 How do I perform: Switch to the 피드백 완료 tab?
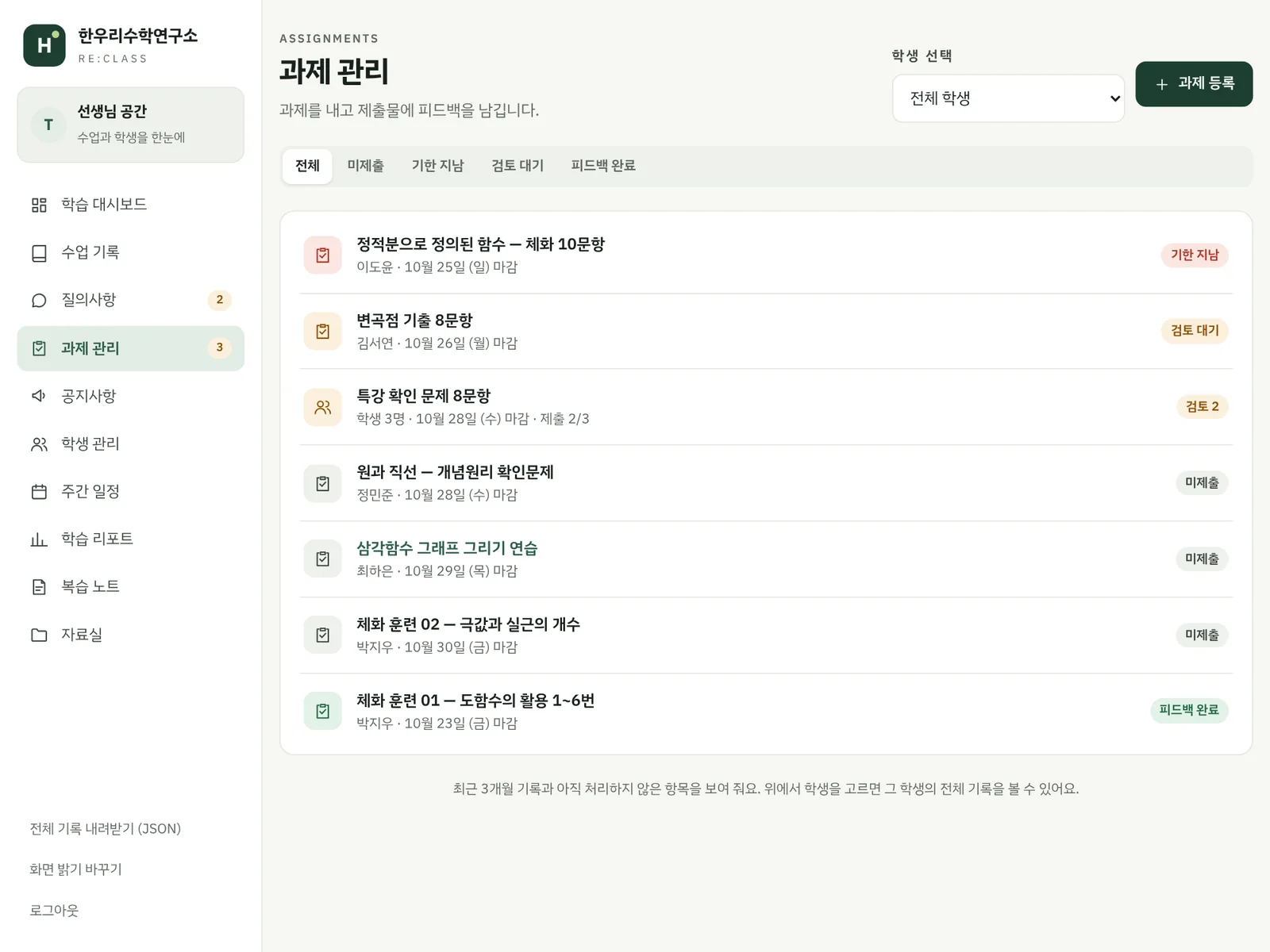click(603, 166)
